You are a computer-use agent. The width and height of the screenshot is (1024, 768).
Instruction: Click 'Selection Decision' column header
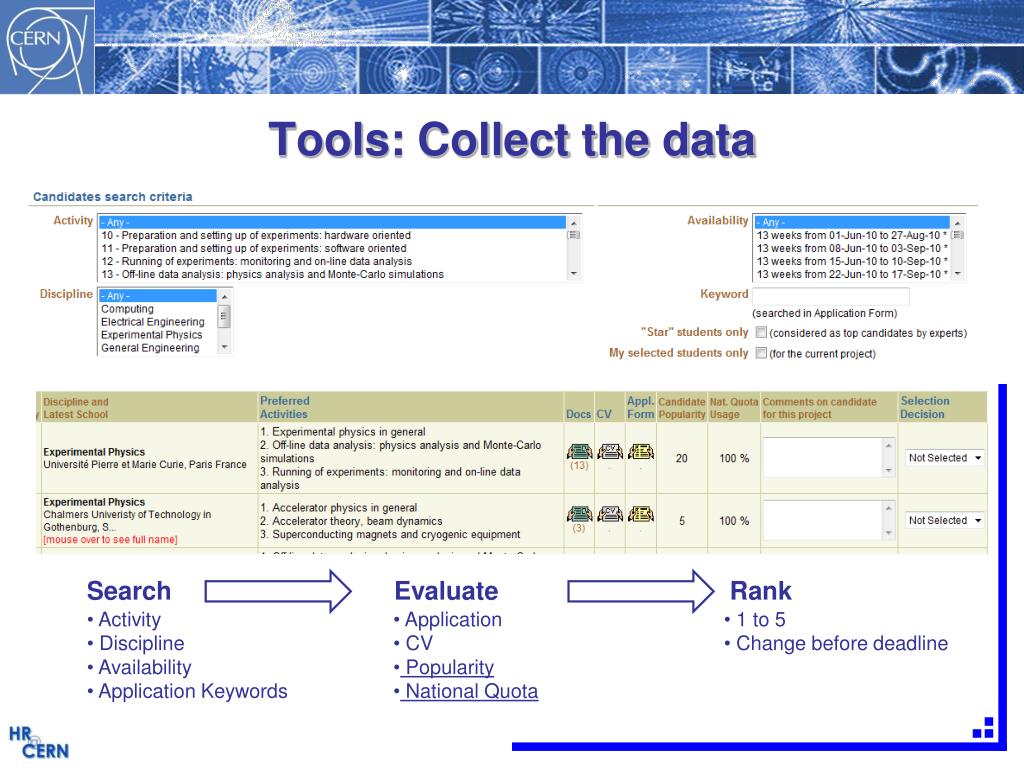[925, 408]
